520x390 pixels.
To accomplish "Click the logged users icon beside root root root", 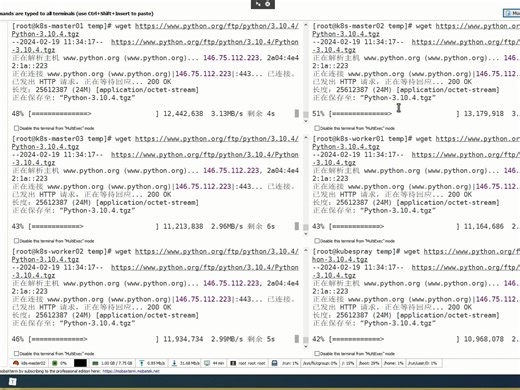I will pos(233,363).
